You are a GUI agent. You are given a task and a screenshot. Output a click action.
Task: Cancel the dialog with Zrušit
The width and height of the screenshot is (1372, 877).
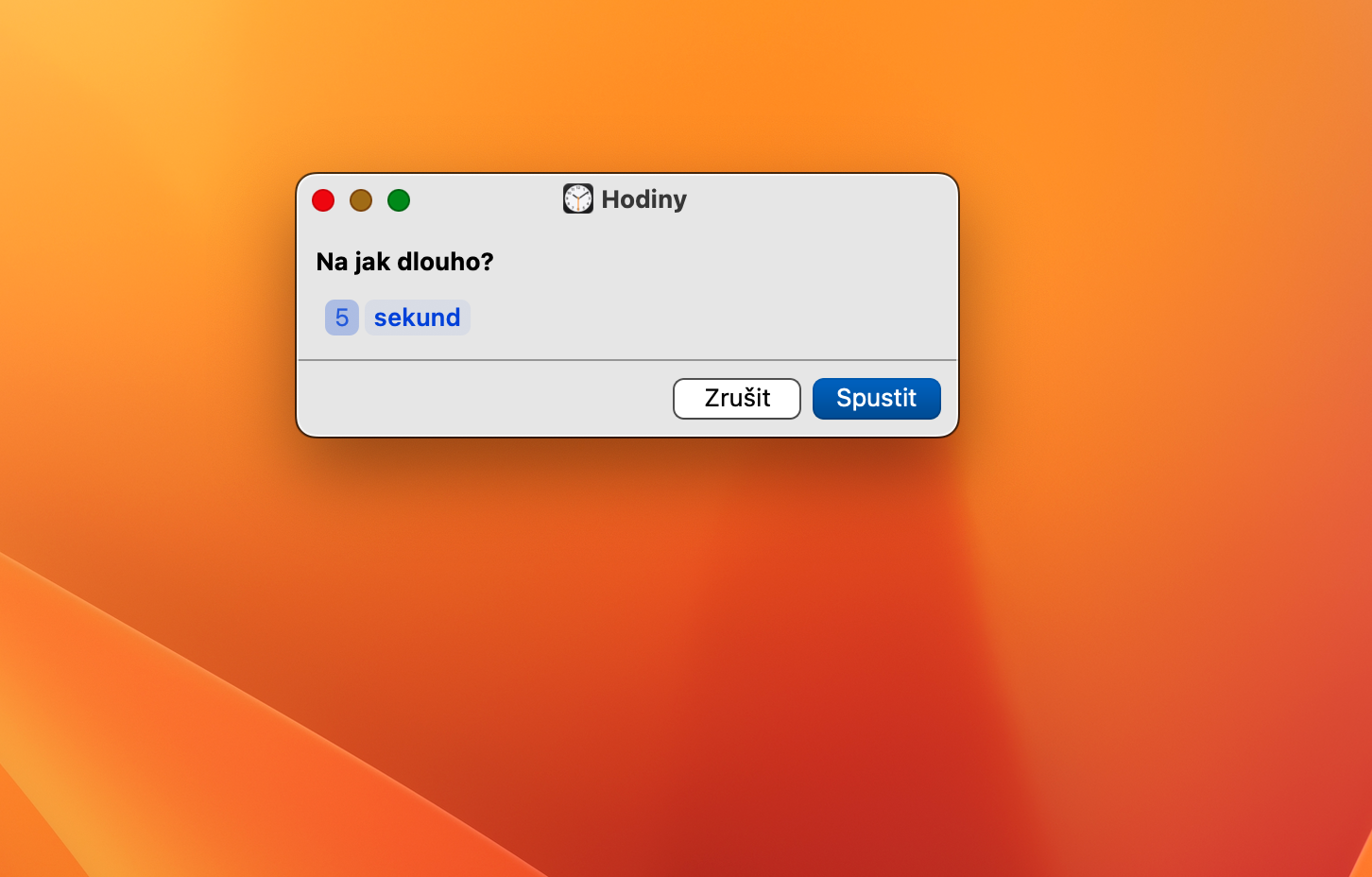click(x=737, y=399)
